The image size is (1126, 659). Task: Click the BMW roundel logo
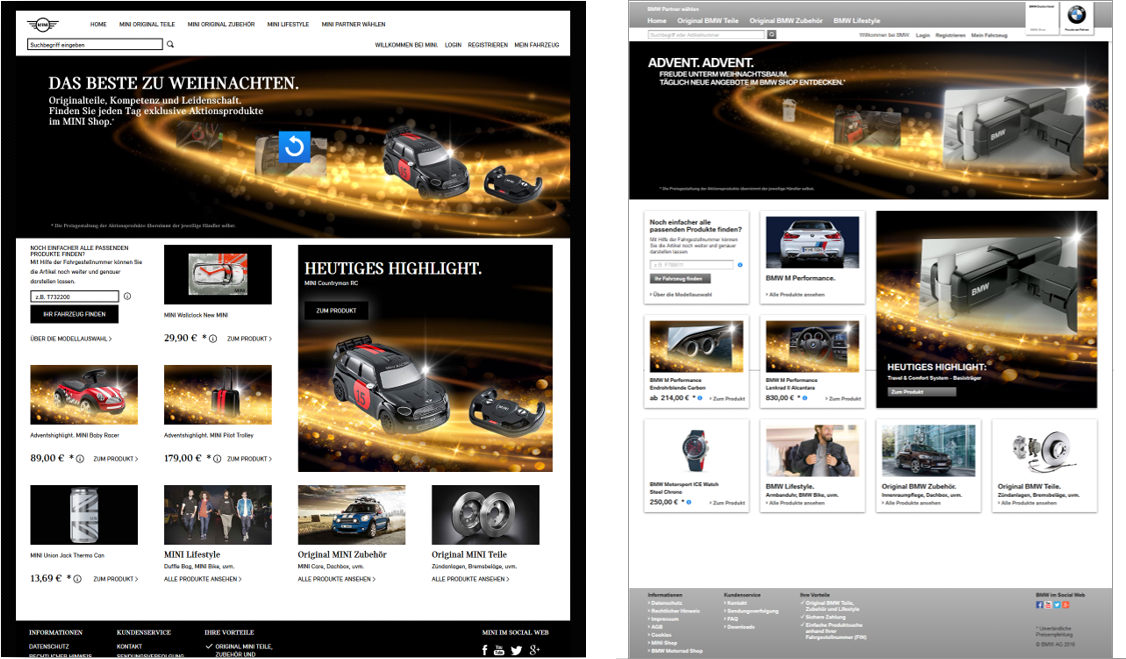(1076, 14)
